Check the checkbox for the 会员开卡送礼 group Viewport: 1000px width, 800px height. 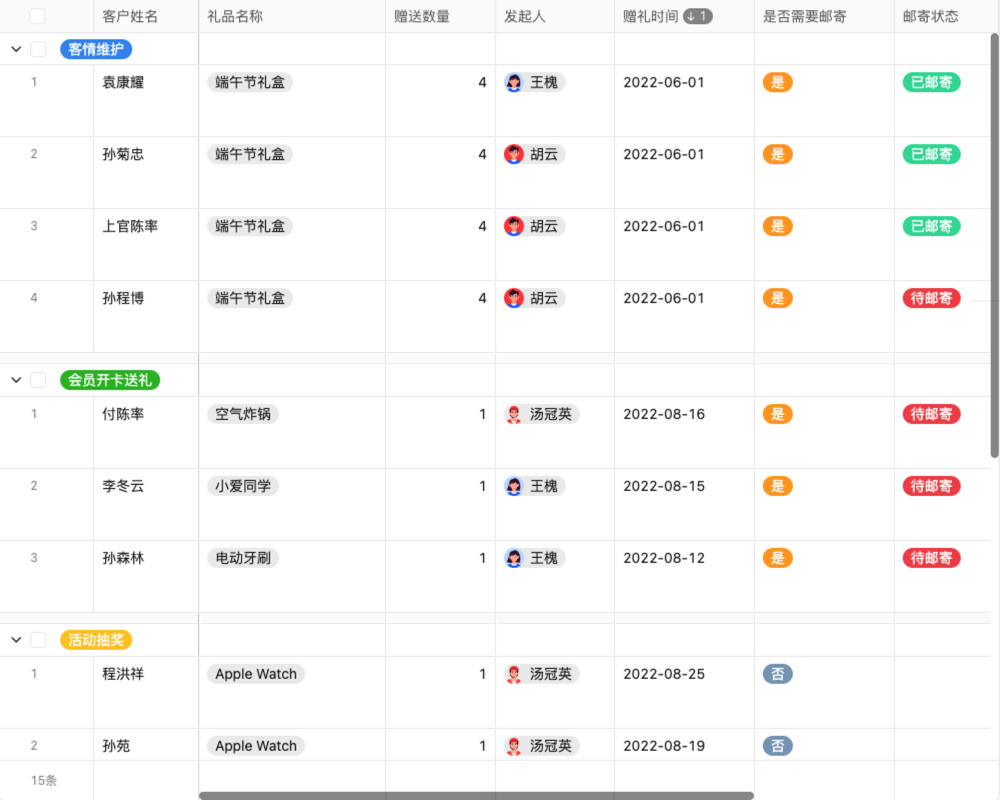click(x=37, y=379)
